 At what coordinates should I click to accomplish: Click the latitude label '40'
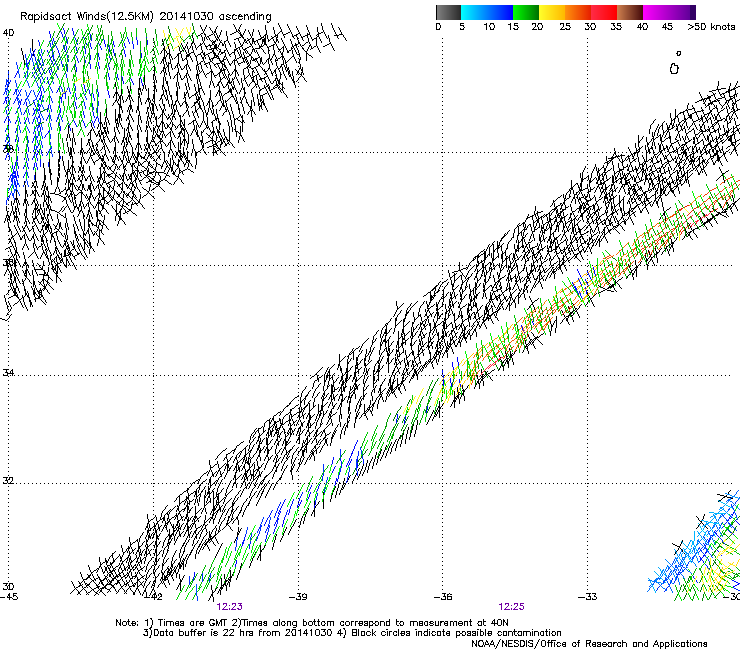(x=8, y=33)
